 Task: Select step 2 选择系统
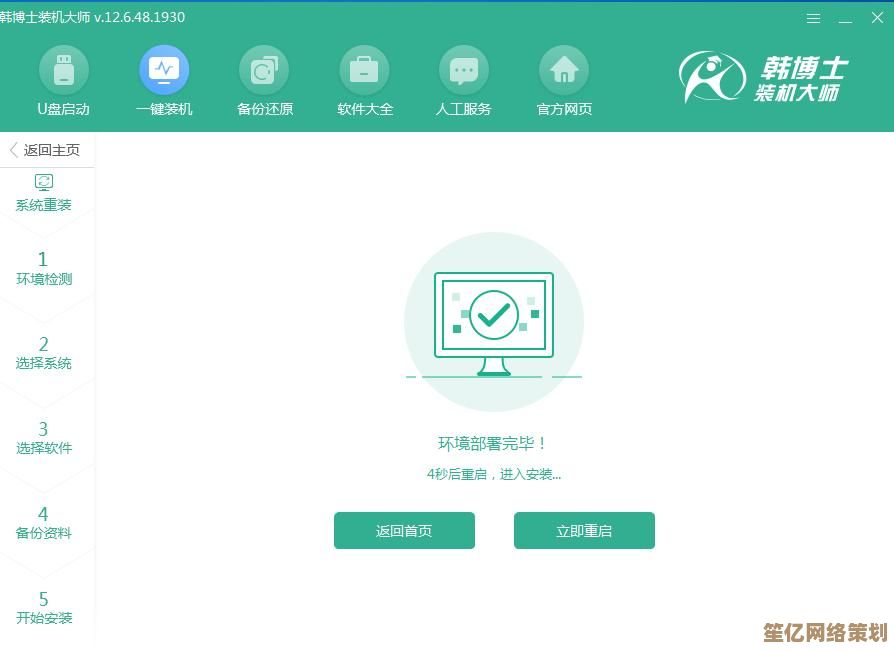43,353
